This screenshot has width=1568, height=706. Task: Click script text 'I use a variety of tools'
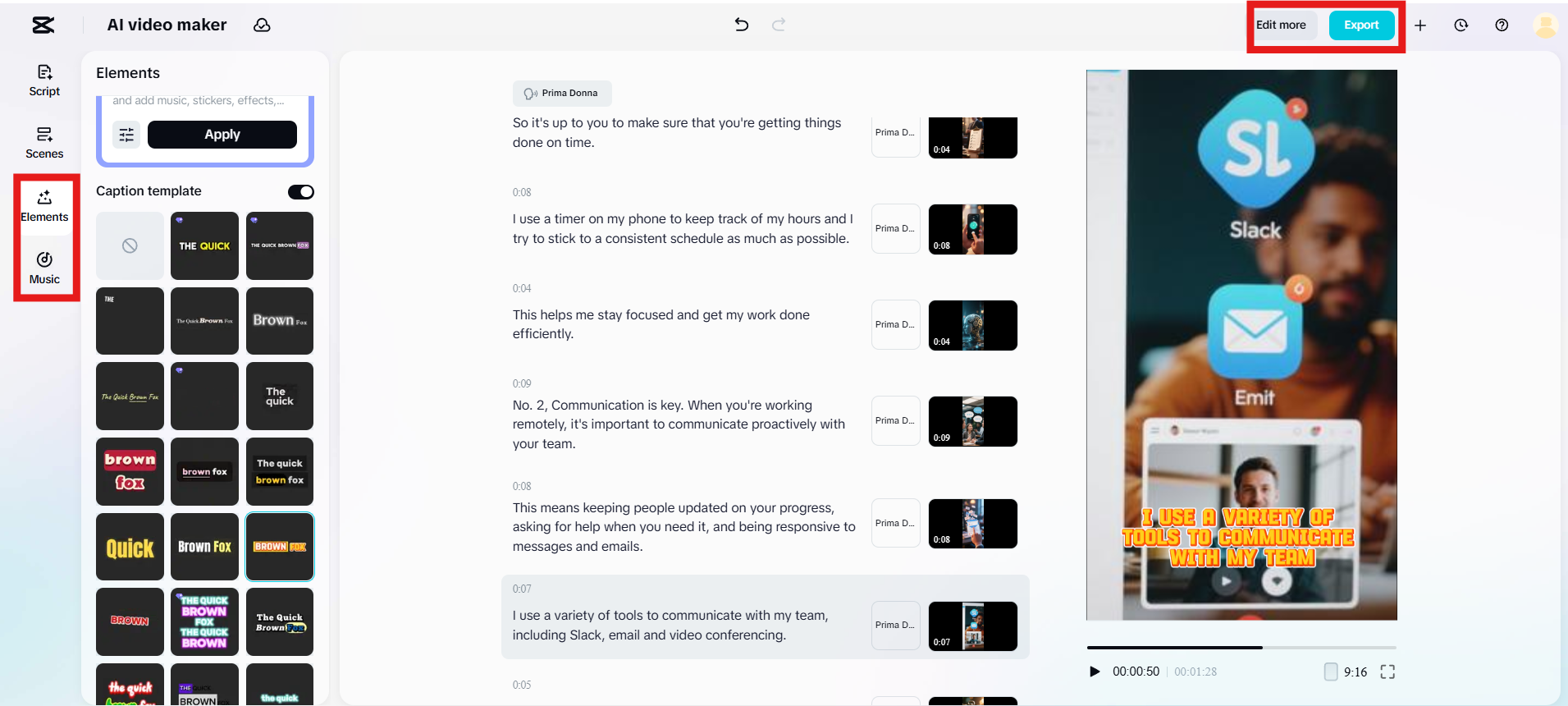click(670, 626)
